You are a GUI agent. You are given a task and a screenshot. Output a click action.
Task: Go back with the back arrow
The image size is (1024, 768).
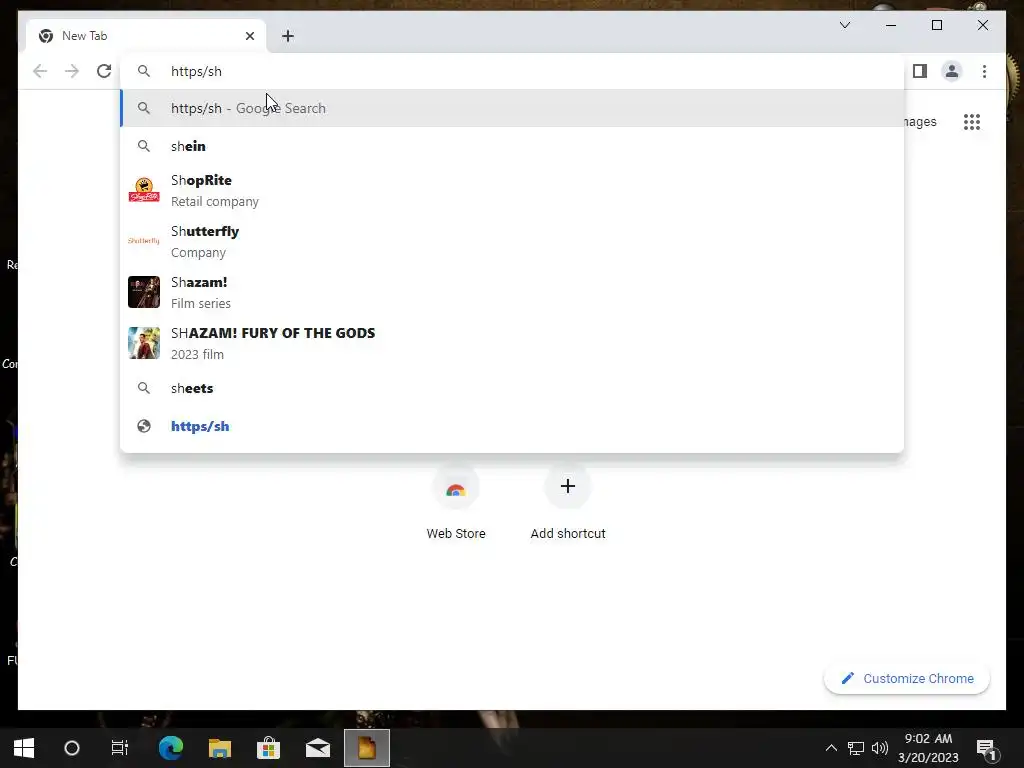coord(40,71)
